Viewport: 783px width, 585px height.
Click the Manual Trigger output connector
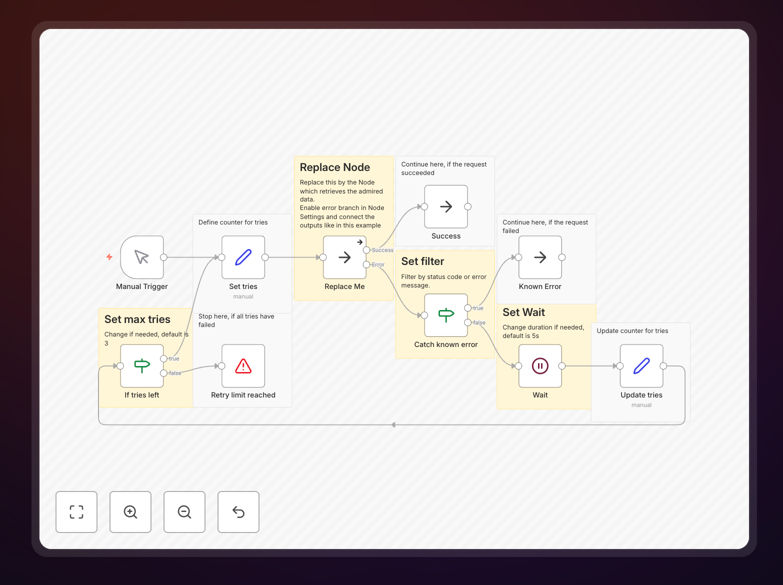[x=164, y=257]
